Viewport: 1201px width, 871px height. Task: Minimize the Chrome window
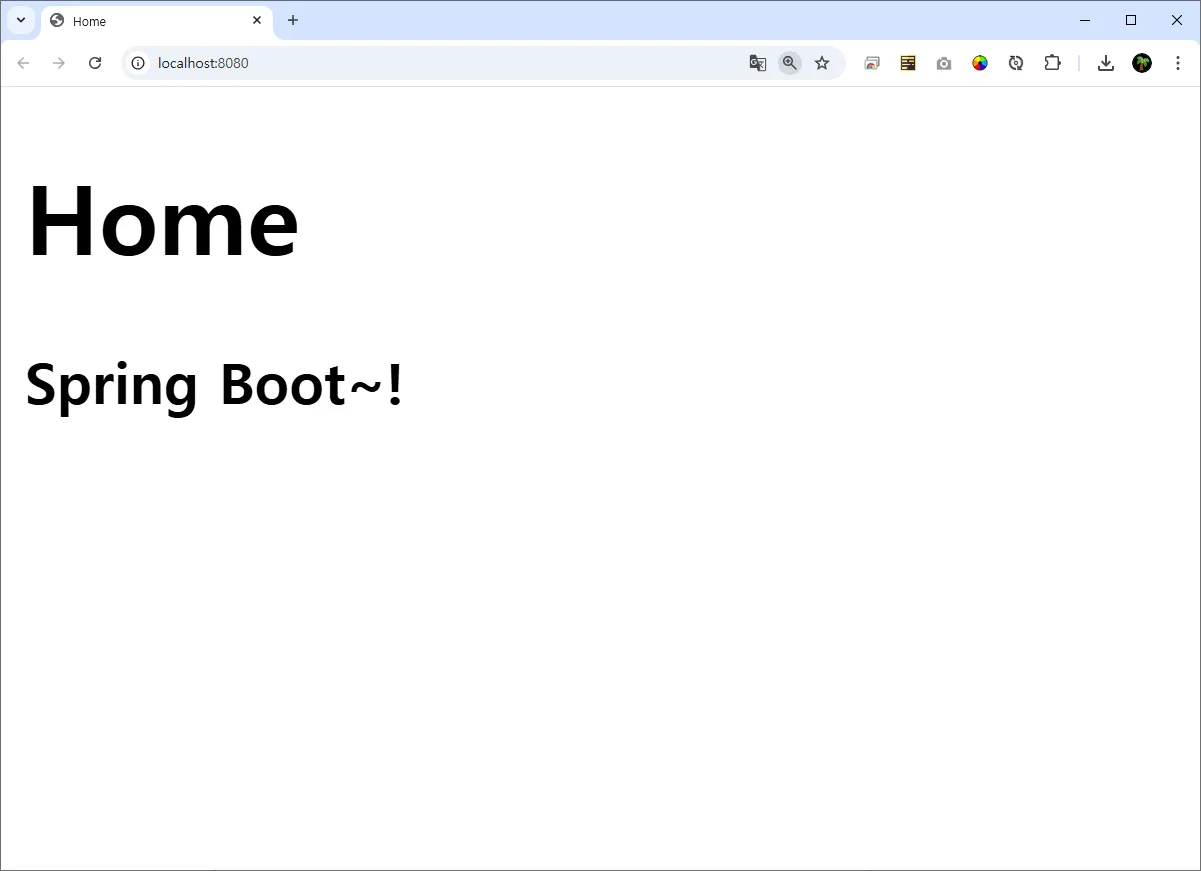point(1086,20)
